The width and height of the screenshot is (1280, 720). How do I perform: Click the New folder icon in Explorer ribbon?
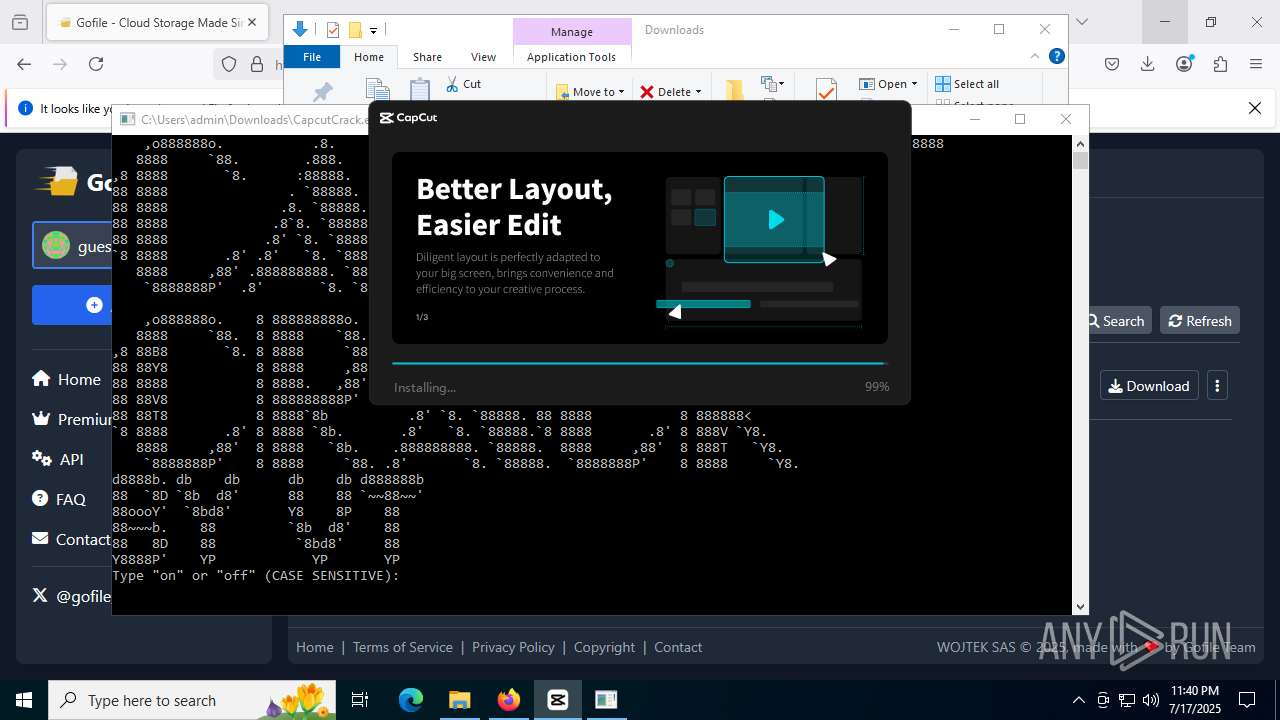click(734, 91)
